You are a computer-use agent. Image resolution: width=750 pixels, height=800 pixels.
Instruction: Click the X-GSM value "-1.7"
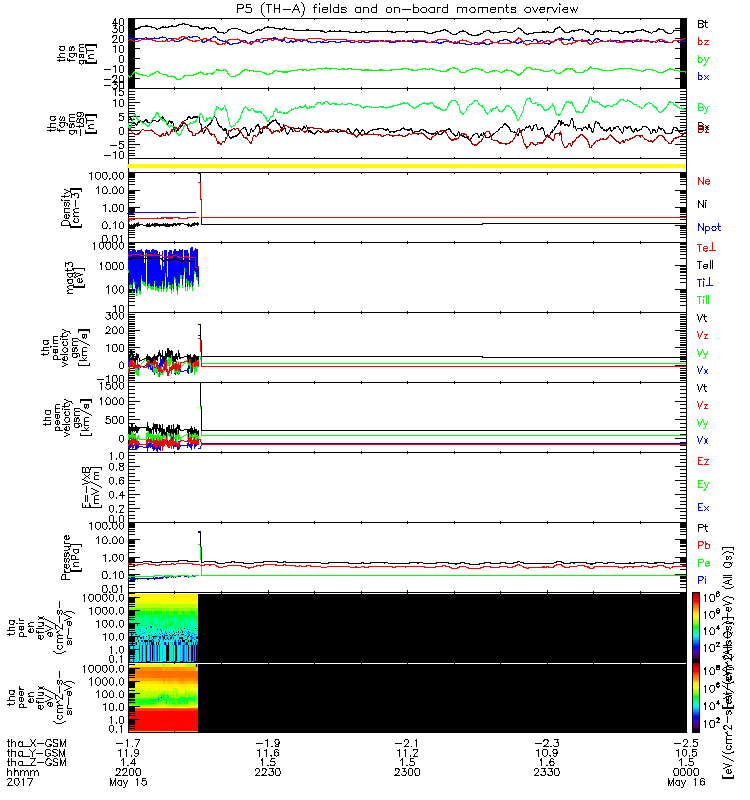coord(128,743)
